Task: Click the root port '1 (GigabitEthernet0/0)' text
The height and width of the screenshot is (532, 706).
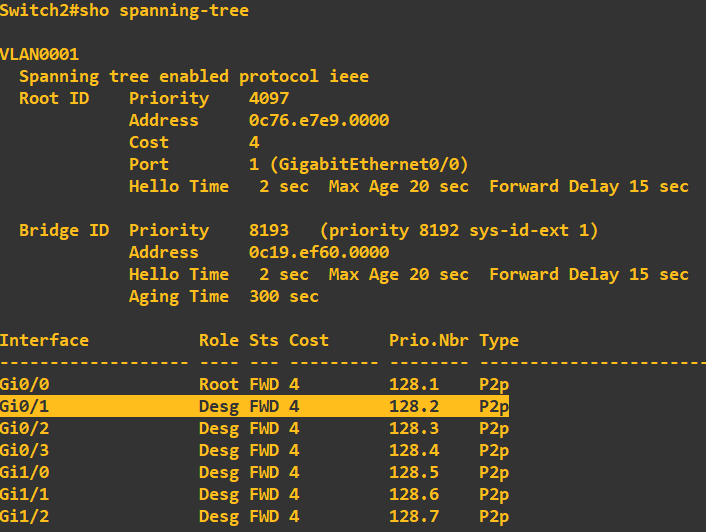Action: (x=359, y=164)
